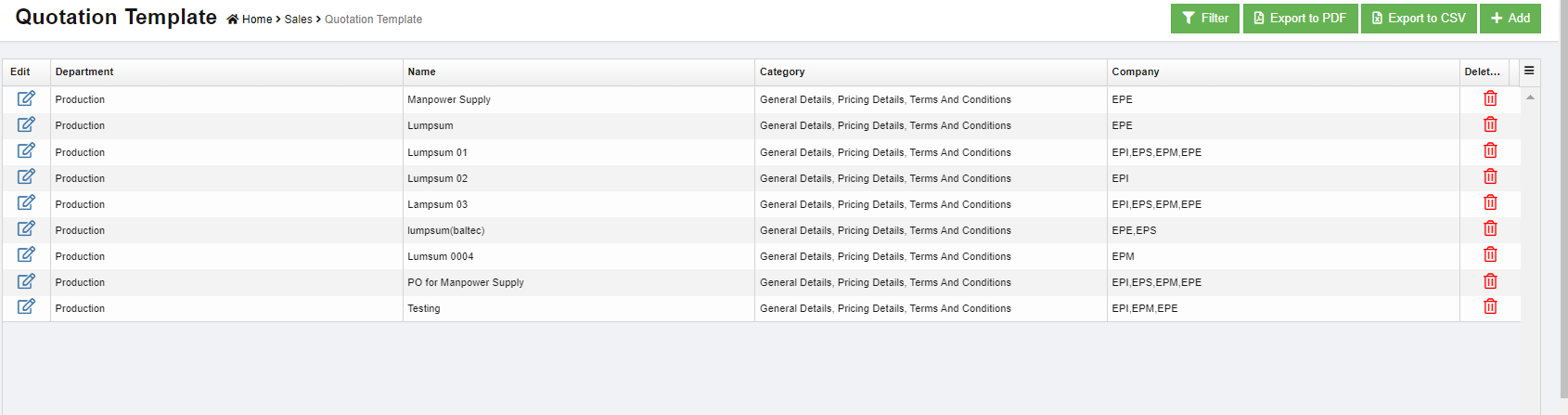
Task: Click edit icon for Testing template
Action: tap(26, 306)
